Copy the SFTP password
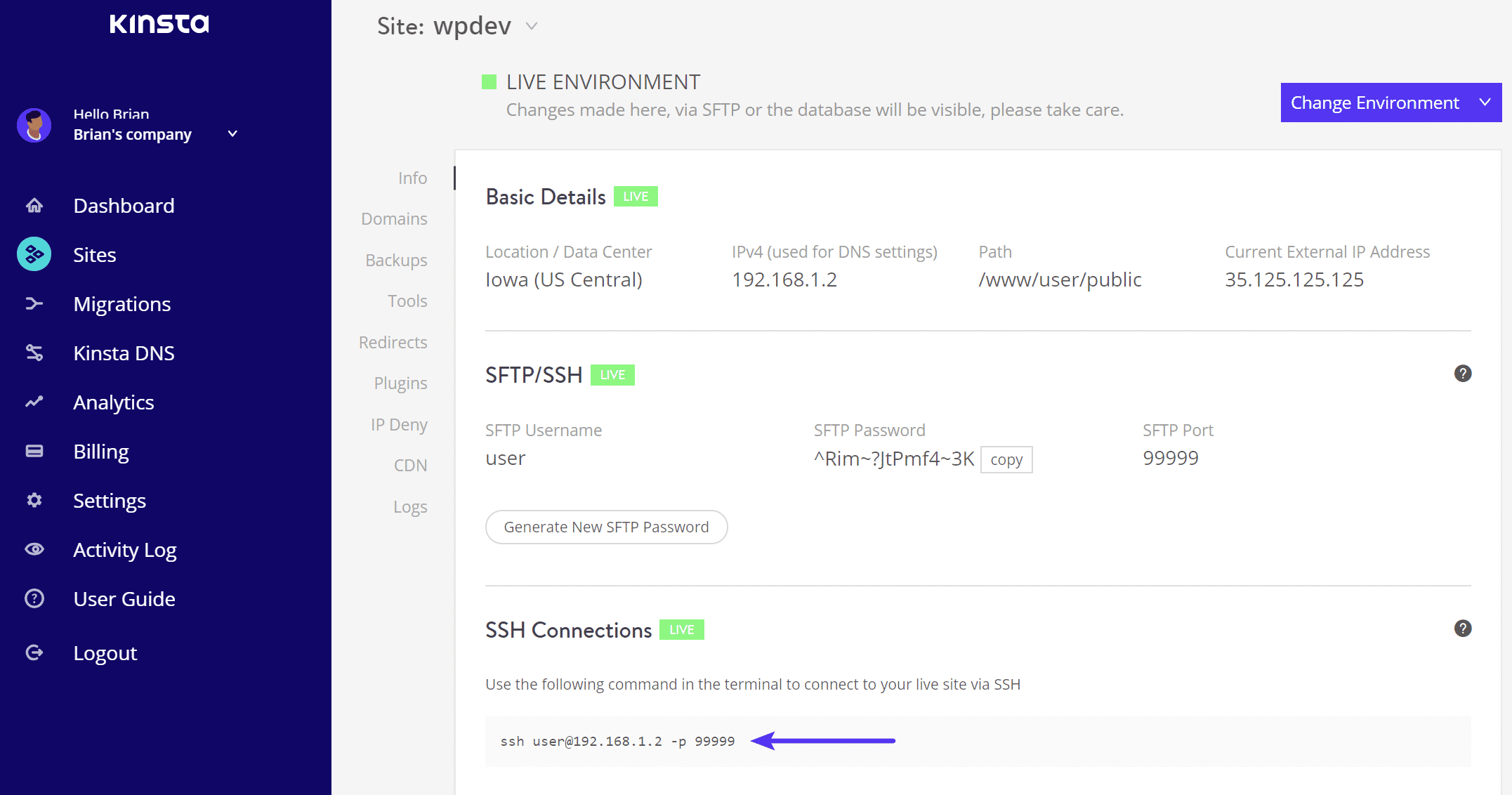This screenshot has width=1512, height=795. click(1006, 459)
